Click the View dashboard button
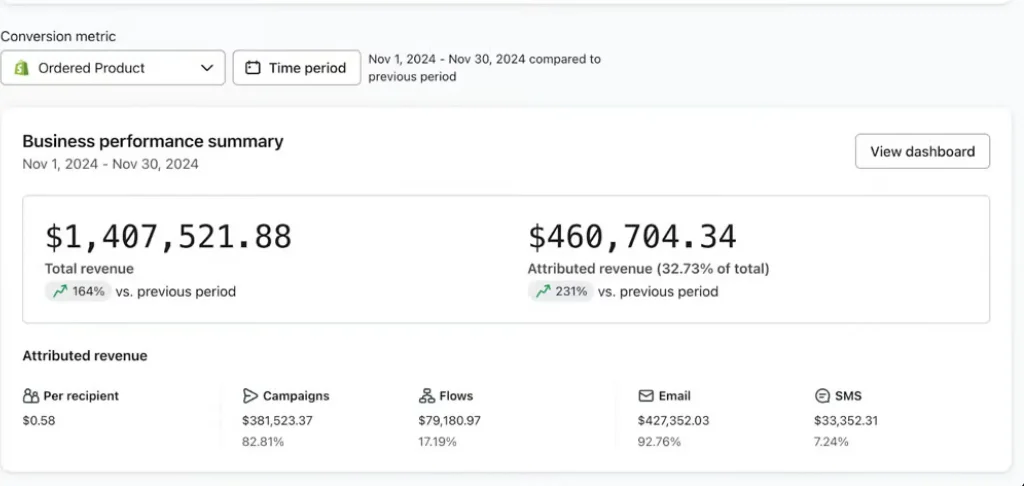 coord(922,152)
